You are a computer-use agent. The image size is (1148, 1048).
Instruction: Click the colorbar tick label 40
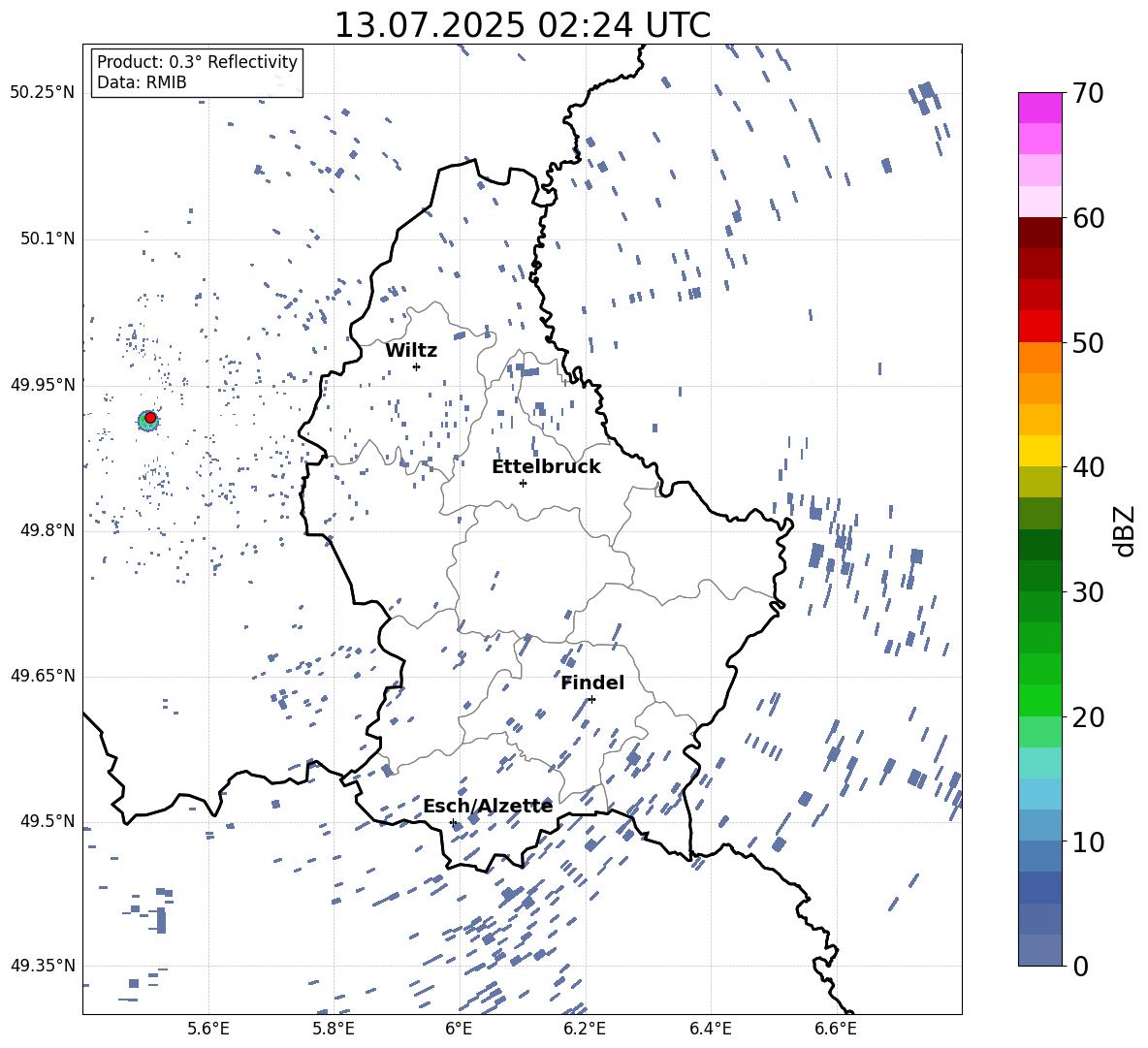point(1088,467)
